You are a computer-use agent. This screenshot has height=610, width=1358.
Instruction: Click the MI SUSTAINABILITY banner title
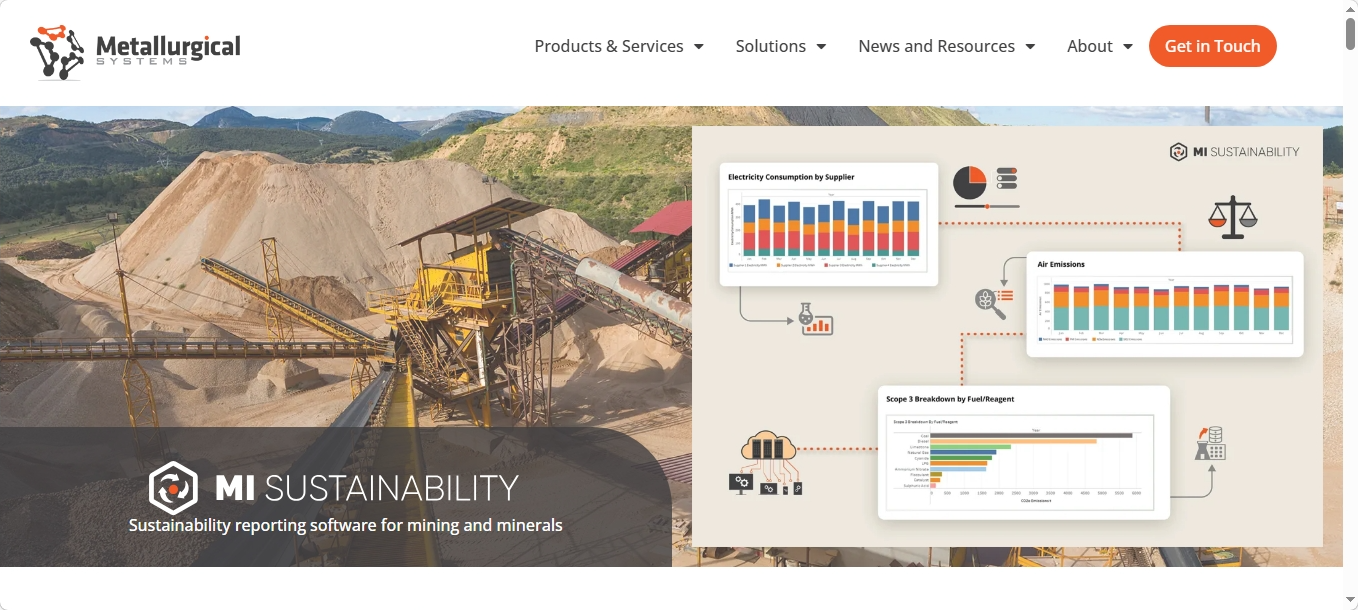[x=367, y=488]
